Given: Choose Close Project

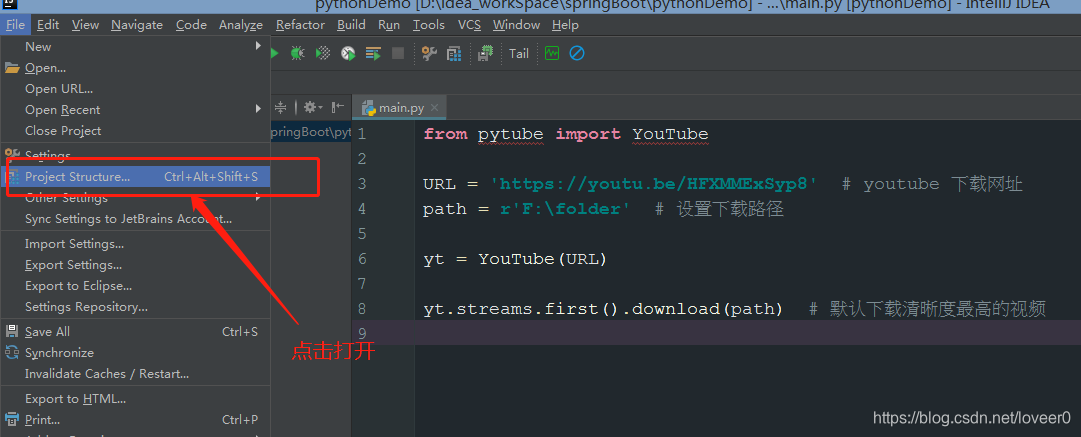Looking at the screenshot, I should tap(135, 131).
